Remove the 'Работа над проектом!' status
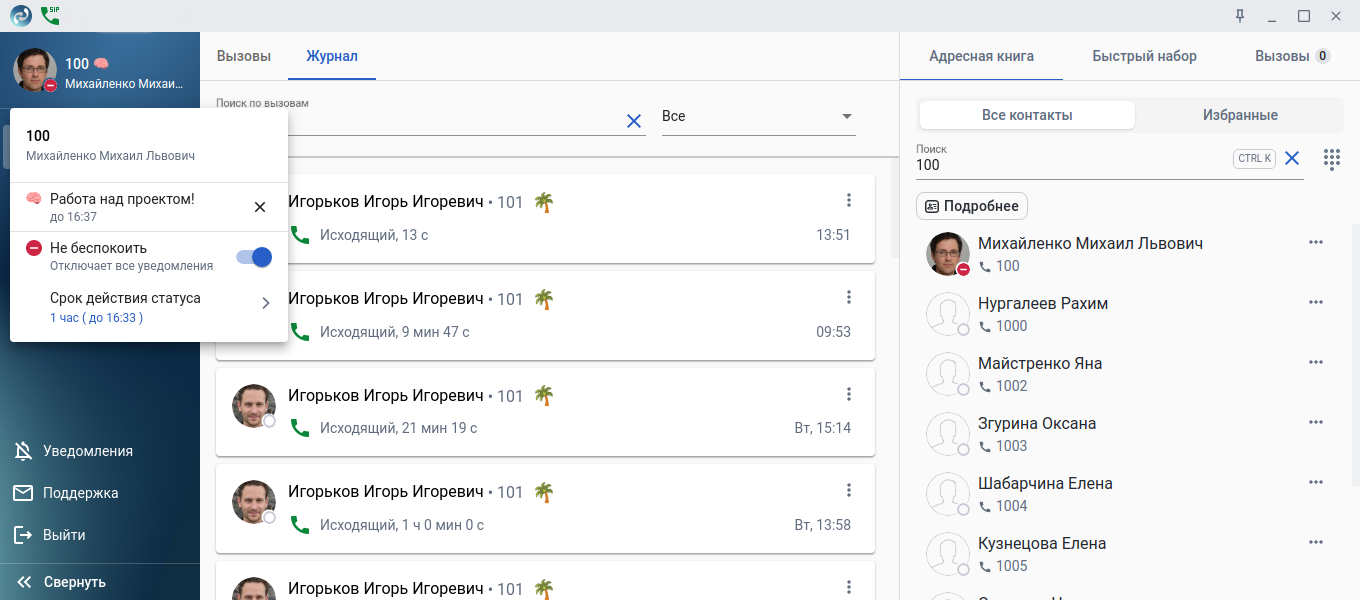 pos(260,207)
